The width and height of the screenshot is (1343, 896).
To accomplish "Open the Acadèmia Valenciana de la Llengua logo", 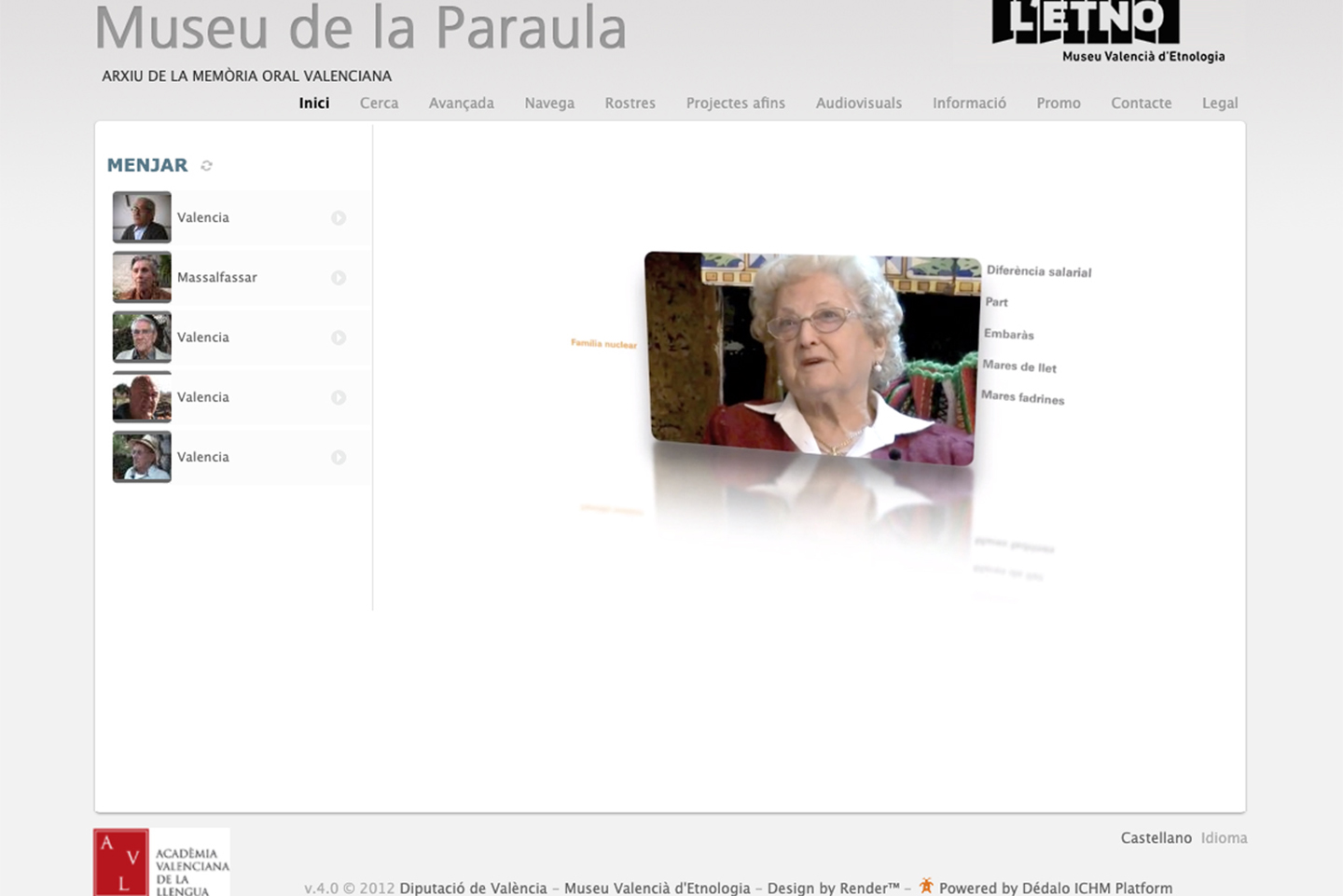I will (161, 863).
